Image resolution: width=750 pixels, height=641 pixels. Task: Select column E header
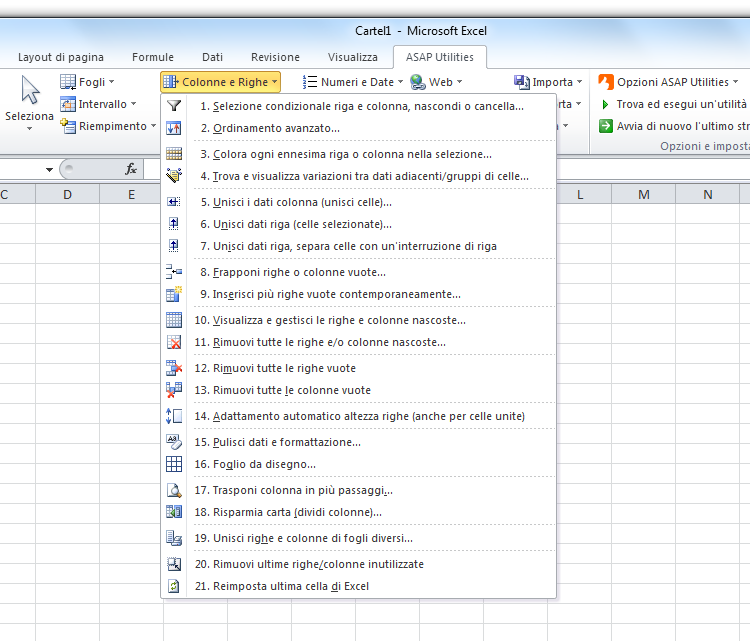pos(131,194)
